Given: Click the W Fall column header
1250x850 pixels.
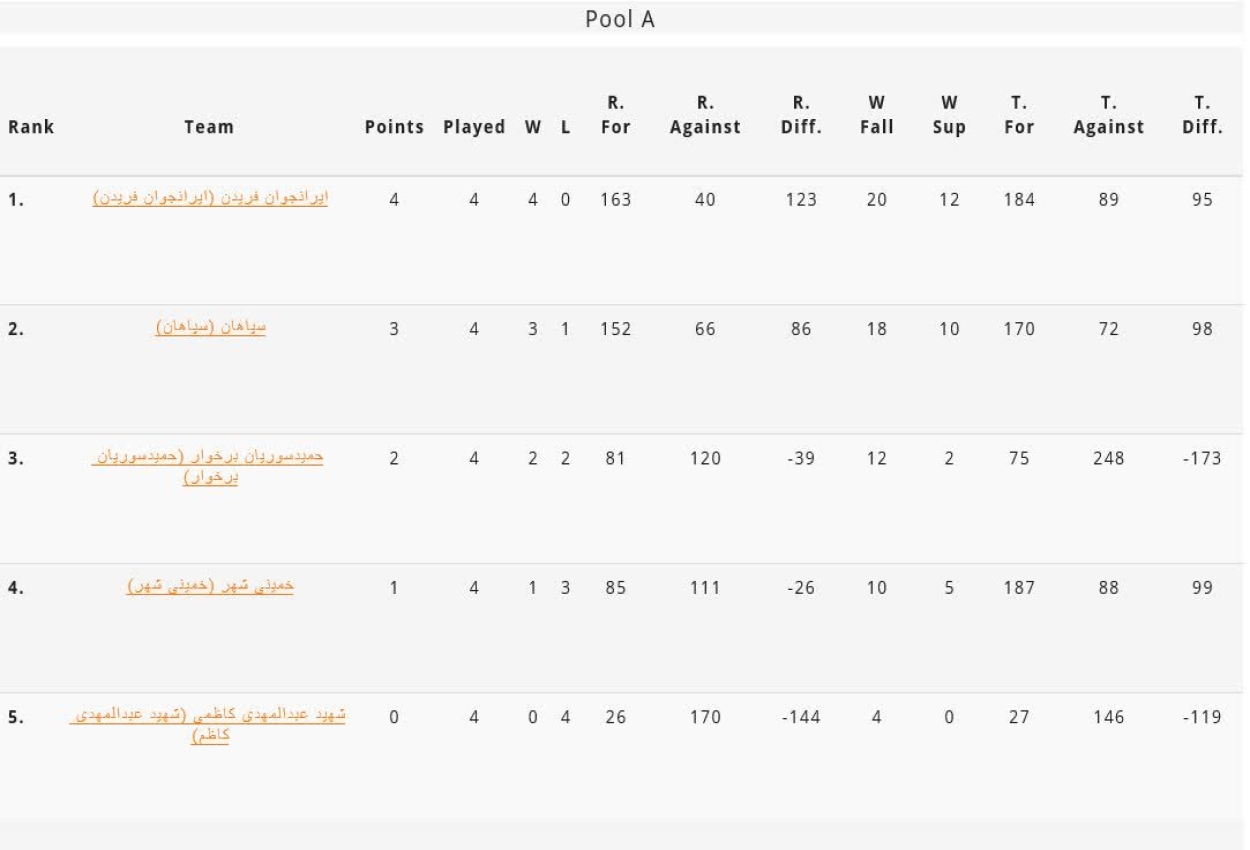Looking at the screenshot, I should tap(876, 115).
